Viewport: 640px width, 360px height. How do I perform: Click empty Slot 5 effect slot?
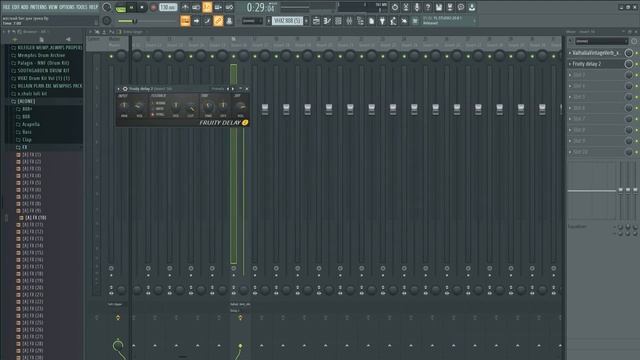pos(596,97)
